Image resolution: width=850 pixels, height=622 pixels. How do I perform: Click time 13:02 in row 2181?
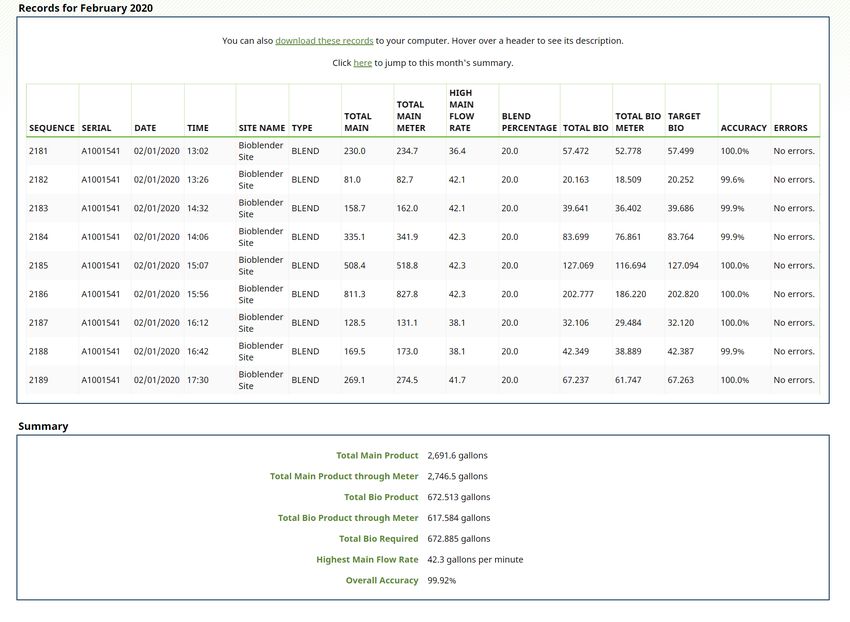coord(198,151)
